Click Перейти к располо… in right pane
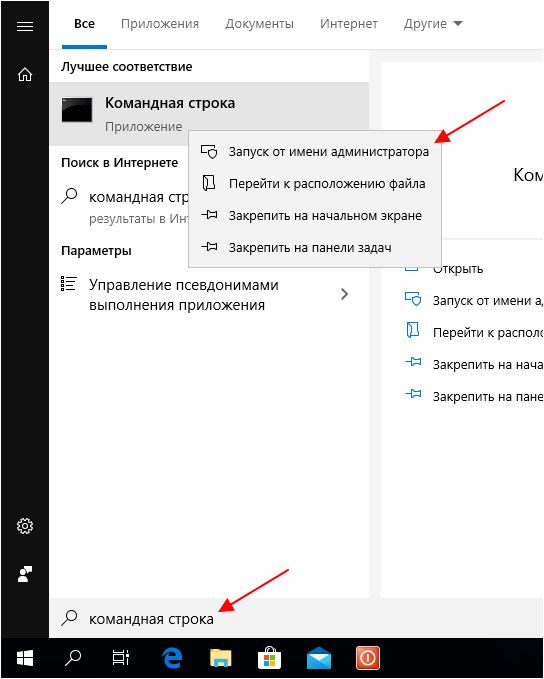The image size is (544, 679). pyautogui.click(x=488, y=332)
